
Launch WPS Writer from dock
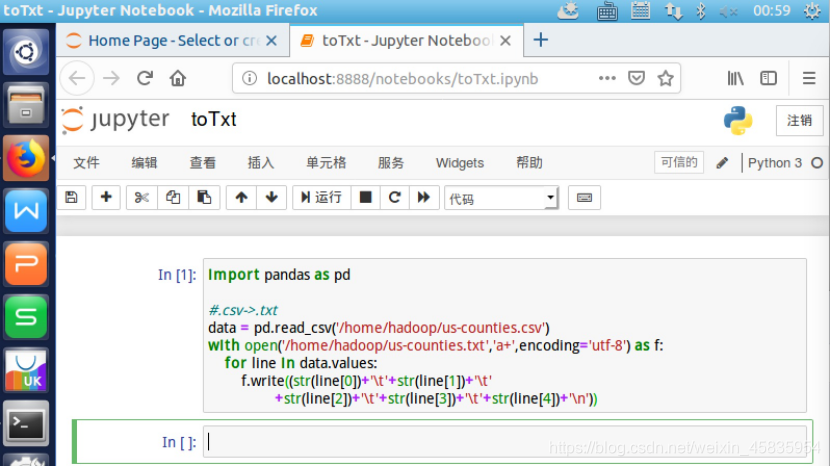[x=26, y=211]
